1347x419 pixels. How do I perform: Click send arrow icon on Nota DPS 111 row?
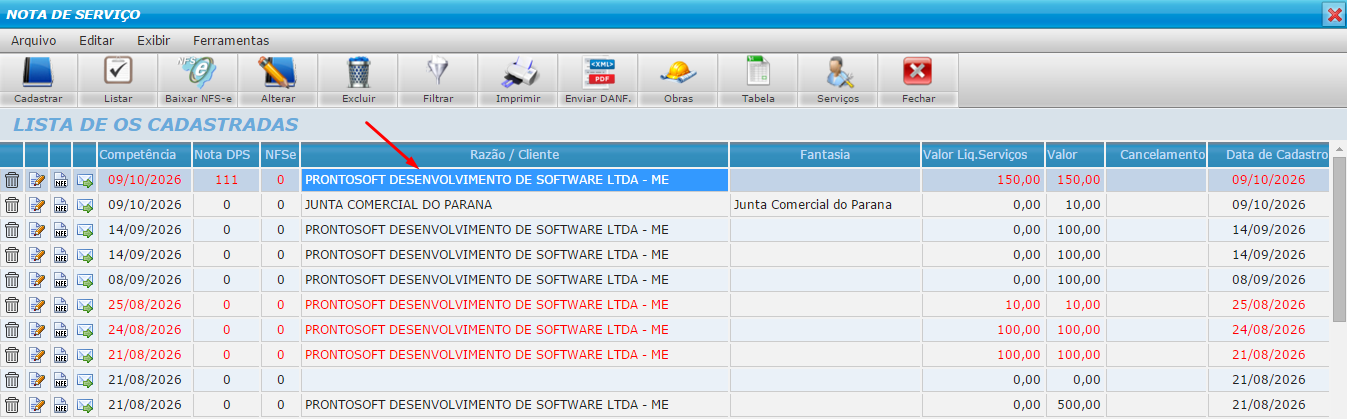pyautogui.click(x=85, y=180)
